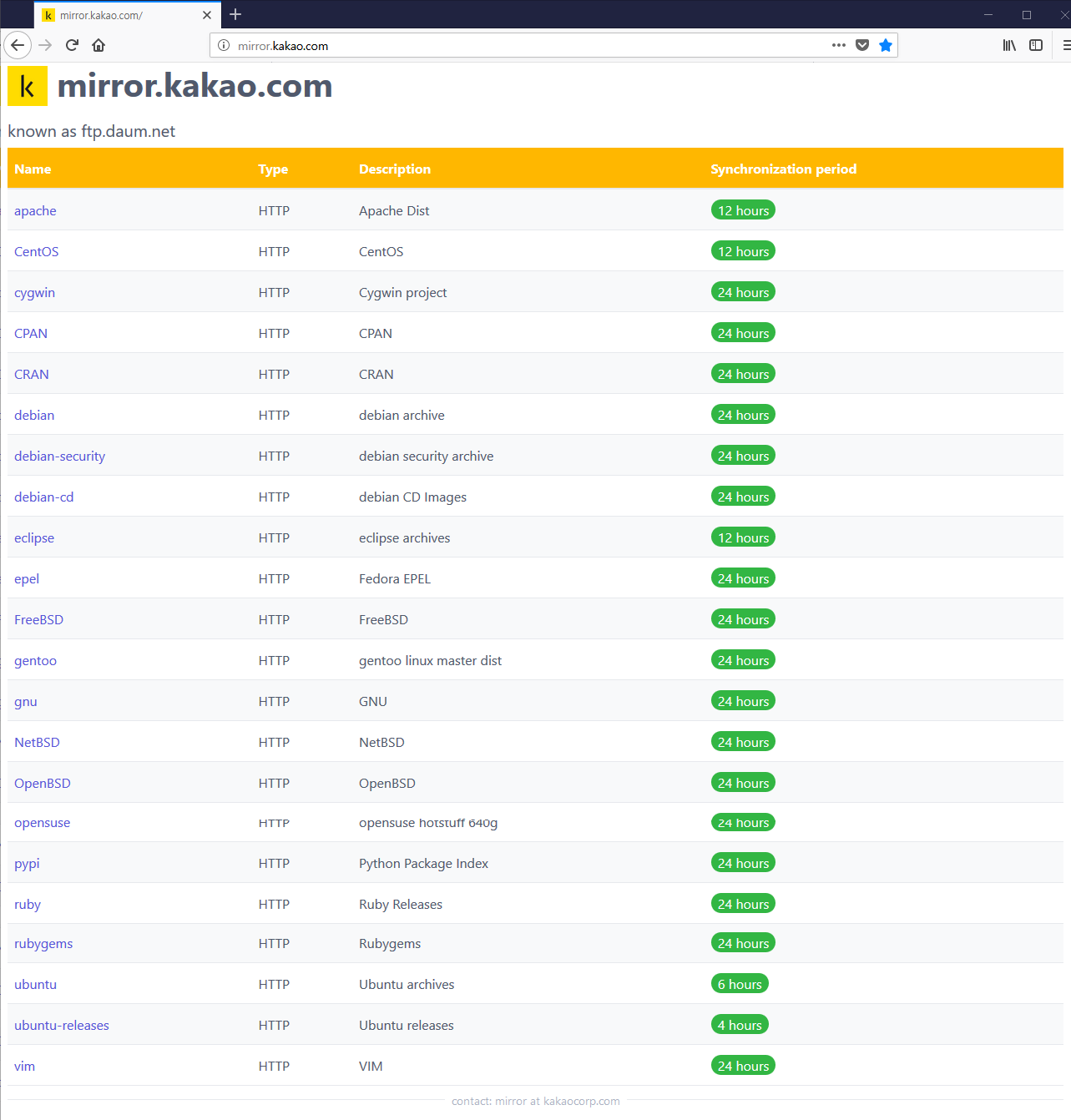
Task: Open the ubuntu-releases mirror link
Action: [x=62, y=1025]
